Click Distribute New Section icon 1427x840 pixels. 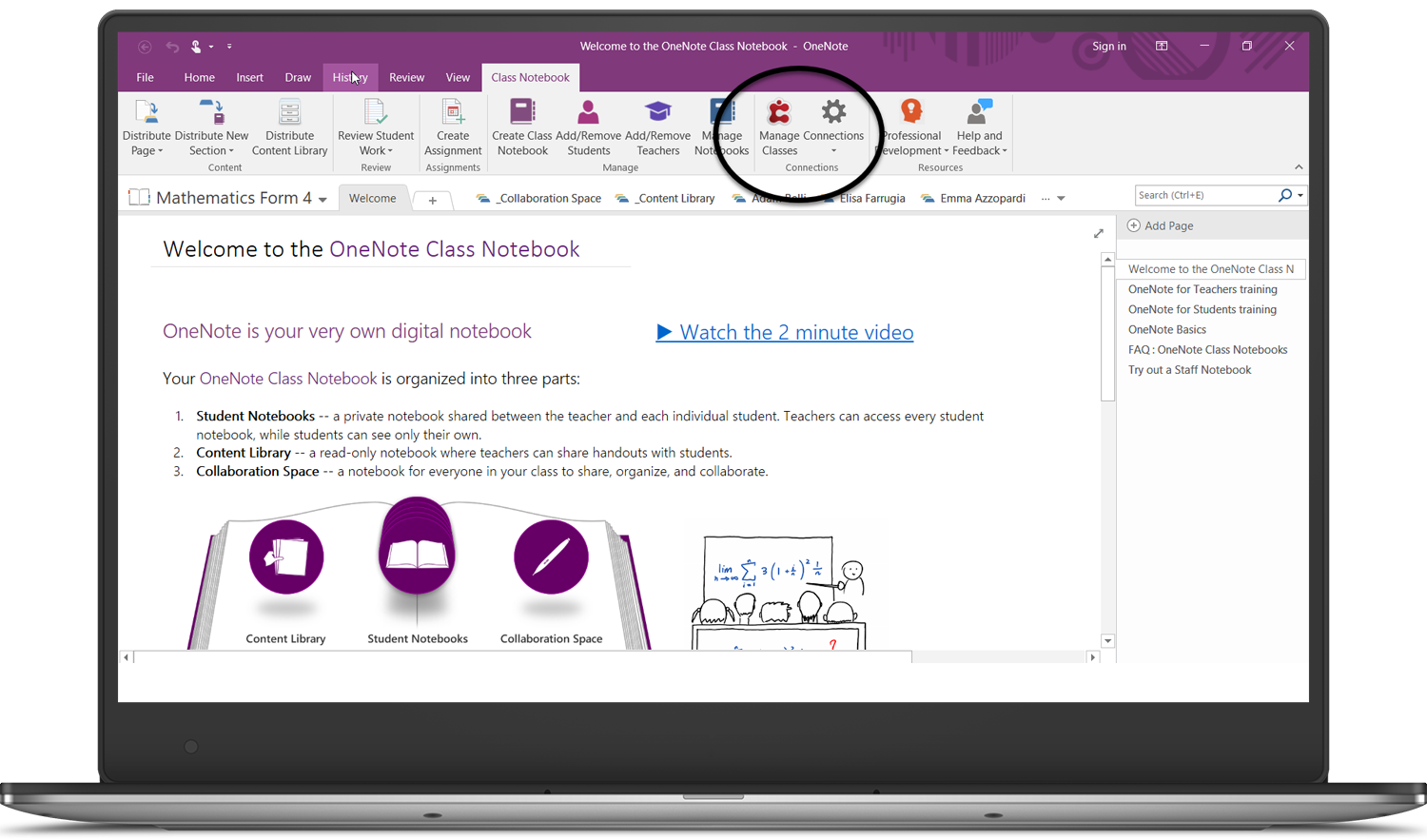pos(211,112)
